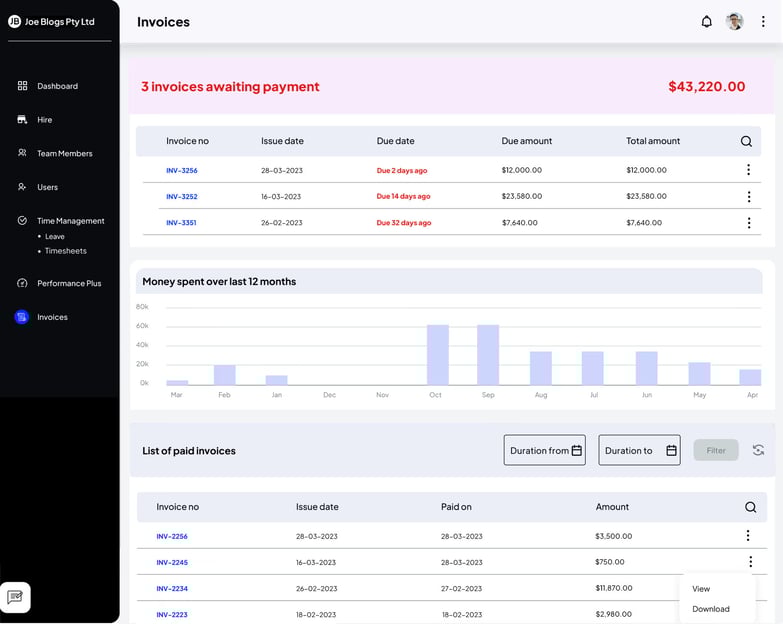Click the reset filter refresh icon
This screenshot has width=783, height=624.
coord(759,450)
